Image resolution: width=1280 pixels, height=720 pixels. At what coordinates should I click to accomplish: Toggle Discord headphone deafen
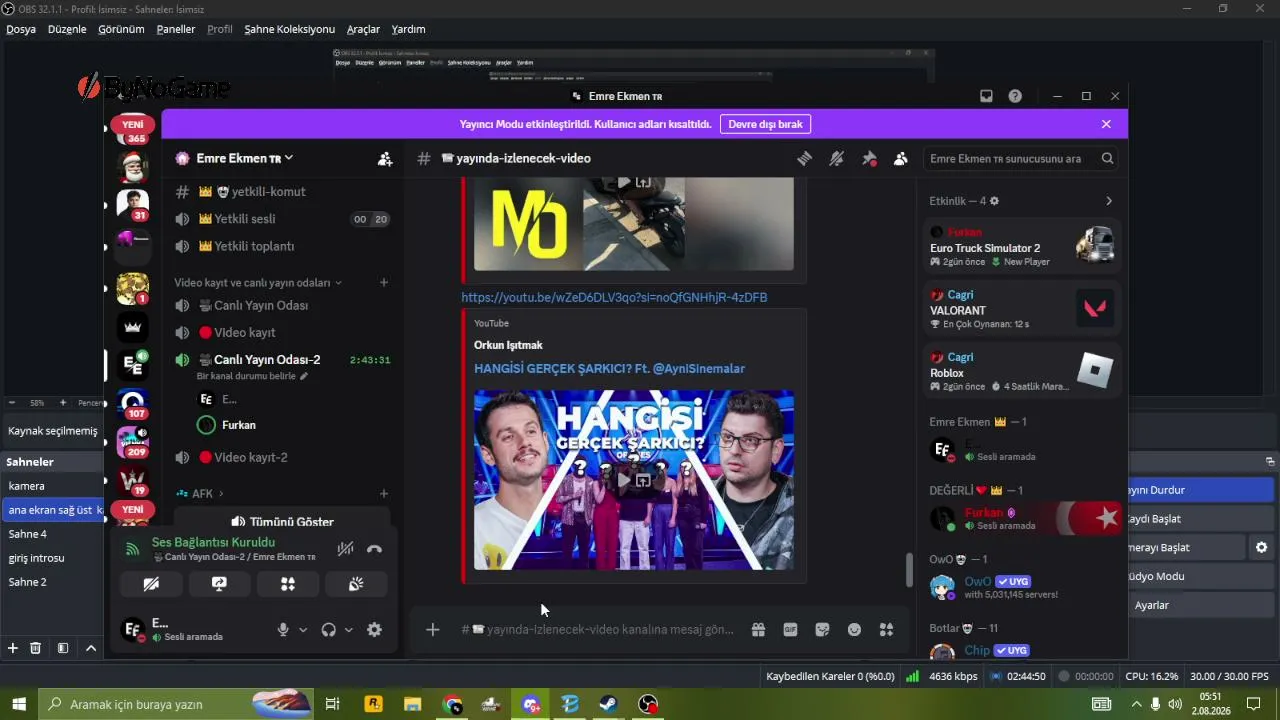(x=328, y=630)
